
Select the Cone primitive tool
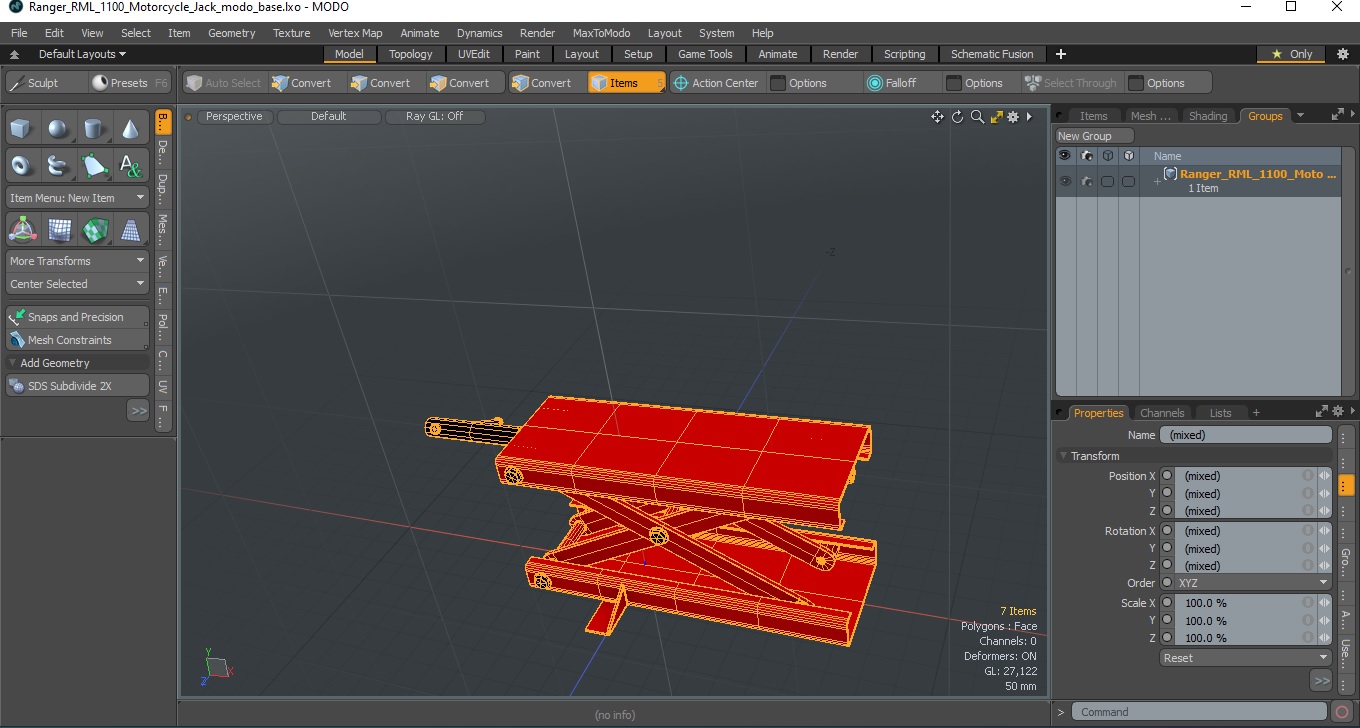130,128
